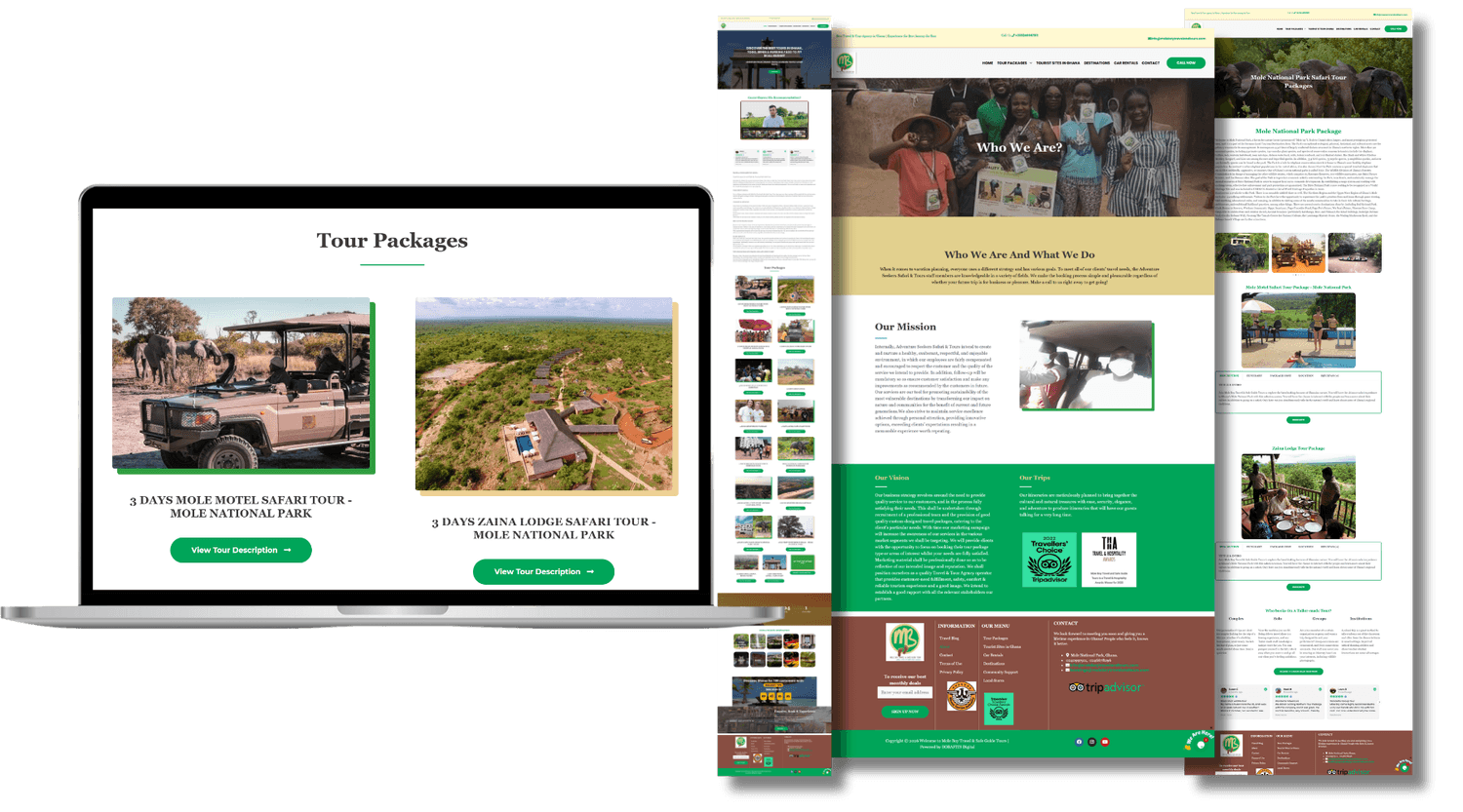Image resolution: width=1463 pixels, height=812 pixels.
Task: Click the Mole National Park Package heading
Action: pyautogui.click(x=1298, y=131)
